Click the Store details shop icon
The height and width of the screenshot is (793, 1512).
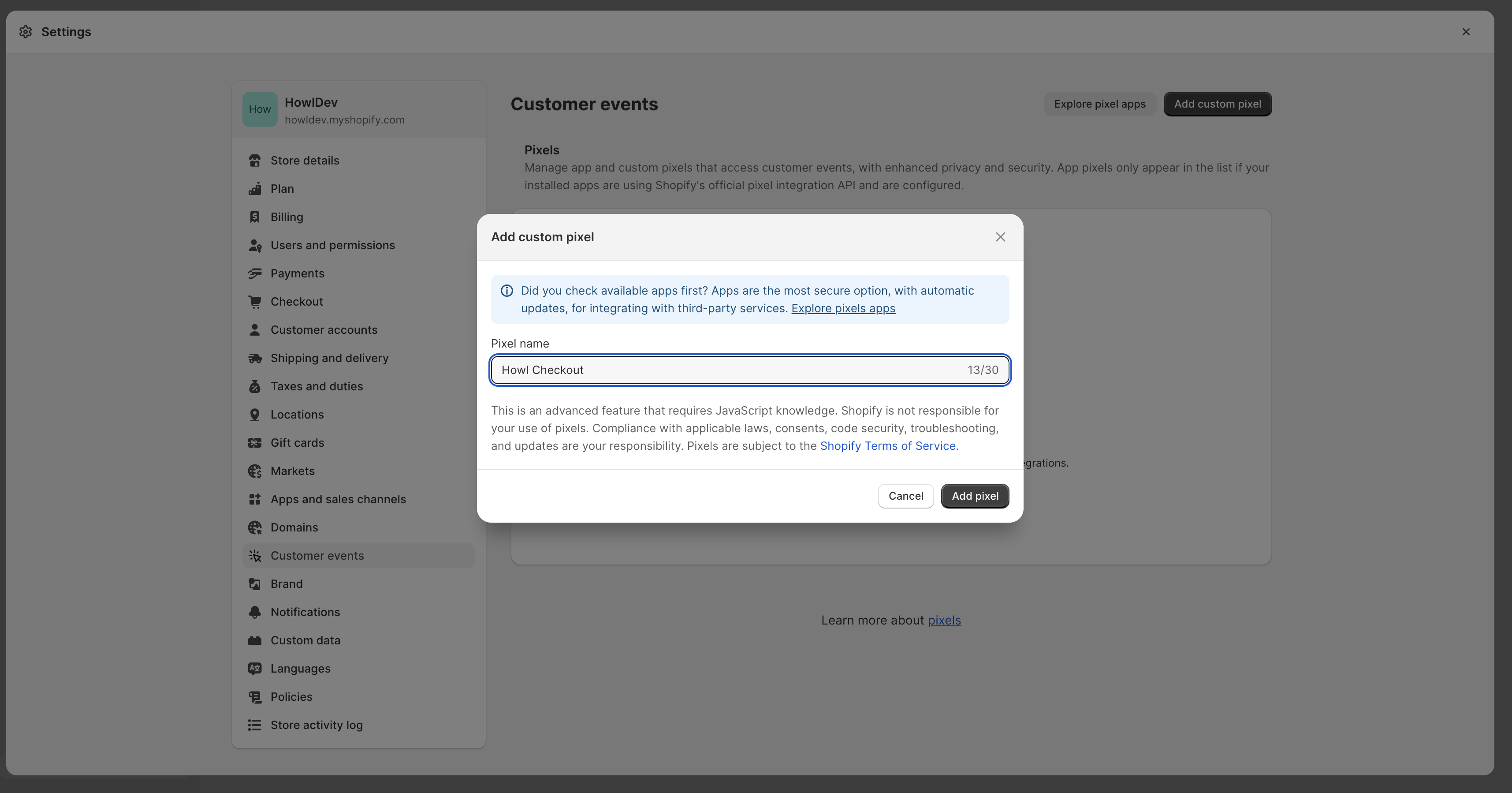(254, 161)
